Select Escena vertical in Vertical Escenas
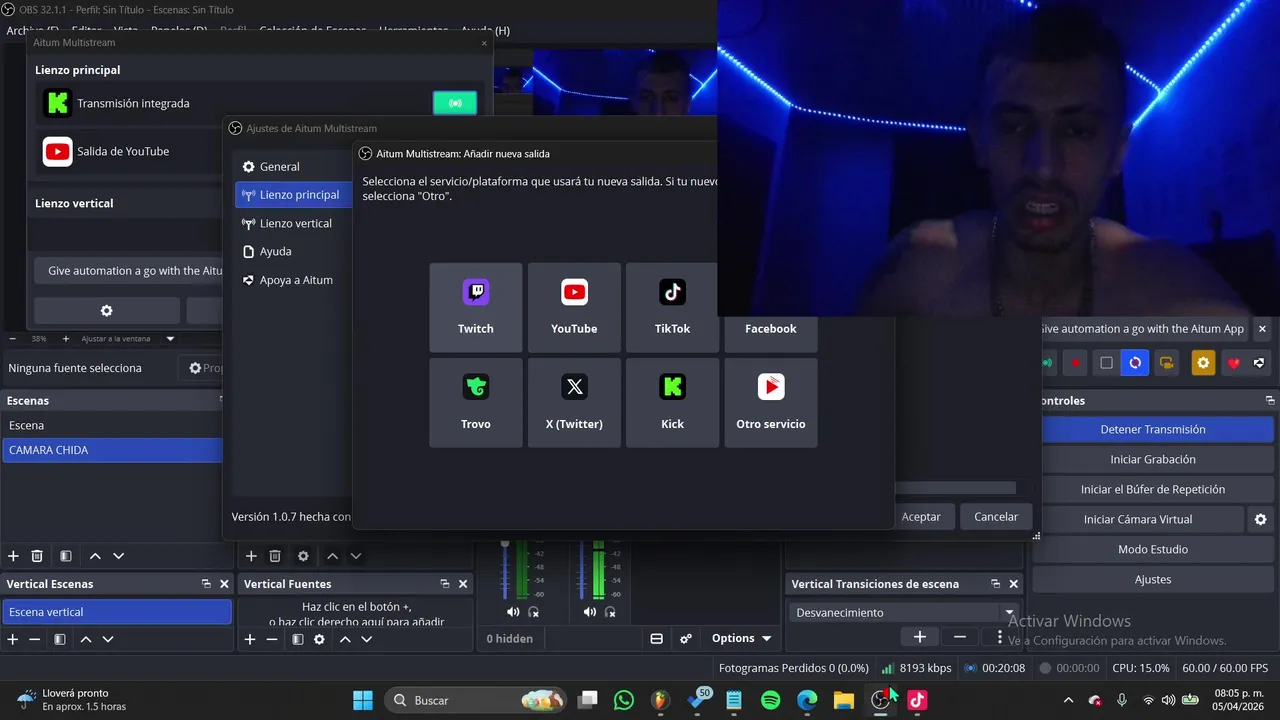The height and width of the screenshot is (720, 1280). pyautogui.click(x=117, y=612)
